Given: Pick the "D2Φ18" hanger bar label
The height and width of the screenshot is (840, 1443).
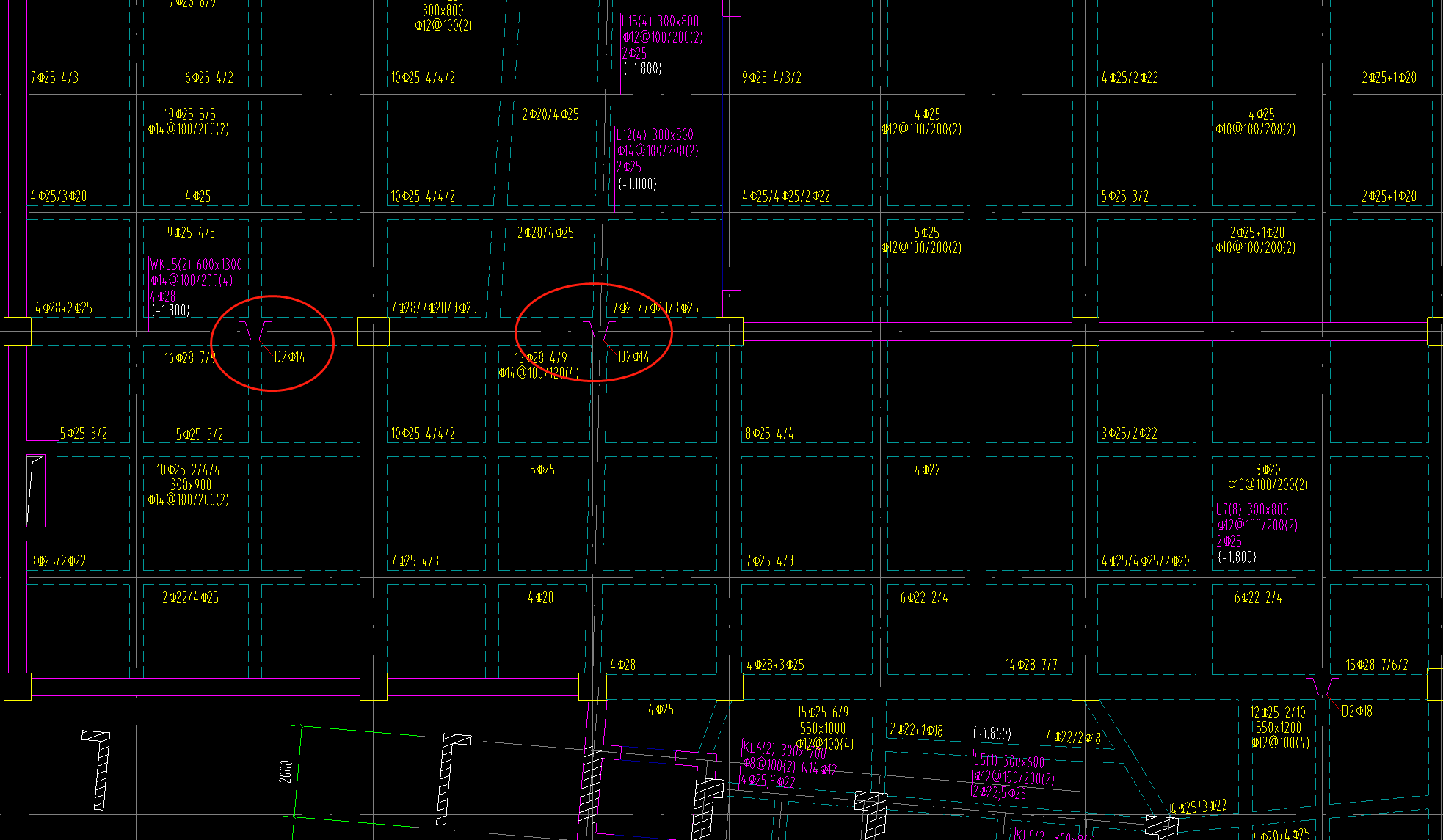Looking at the screenshot, I should coord(1357,712).
